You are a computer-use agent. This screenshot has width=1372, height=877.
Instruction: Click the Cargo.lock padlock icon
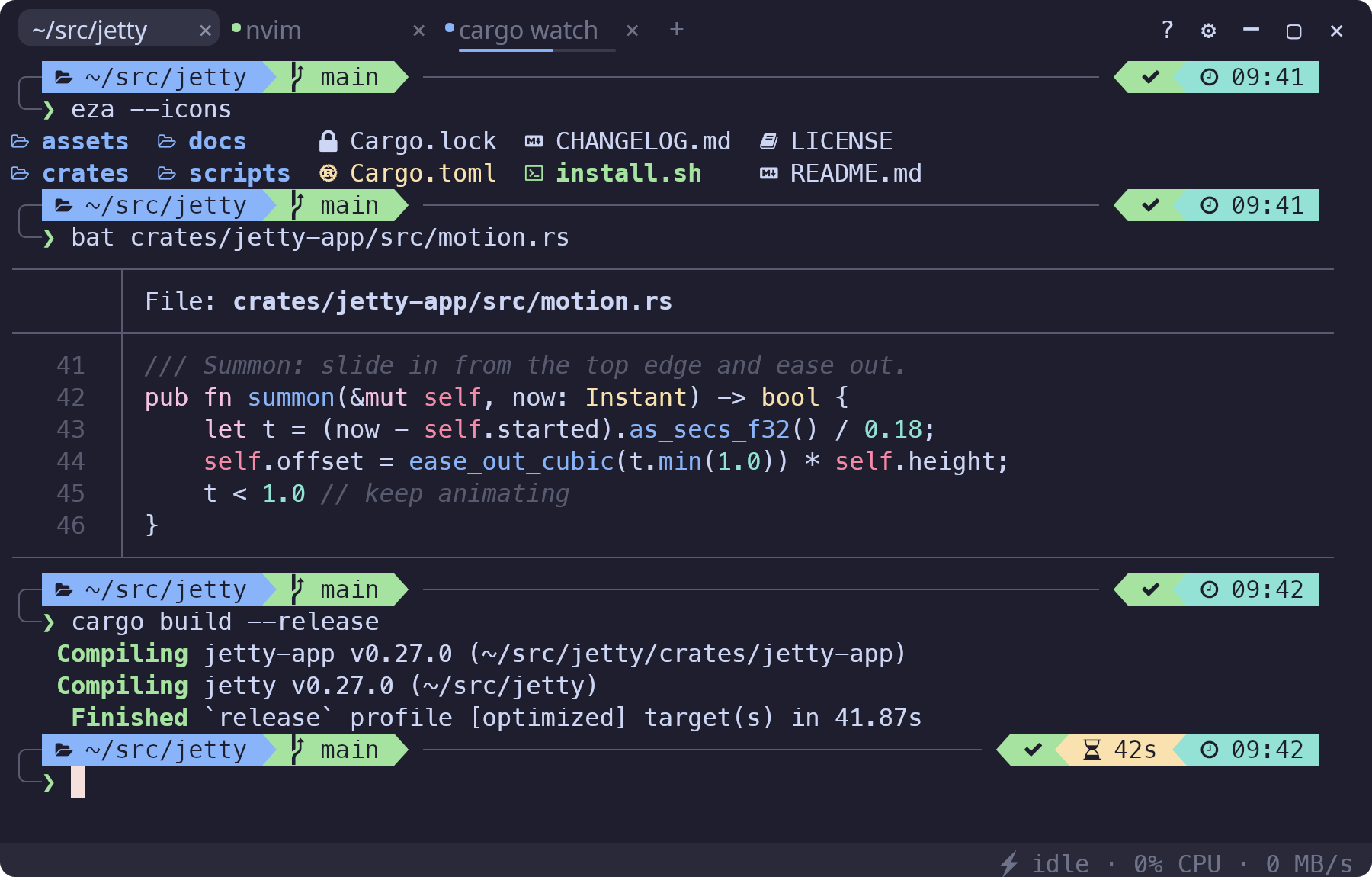tap(329, 141)
